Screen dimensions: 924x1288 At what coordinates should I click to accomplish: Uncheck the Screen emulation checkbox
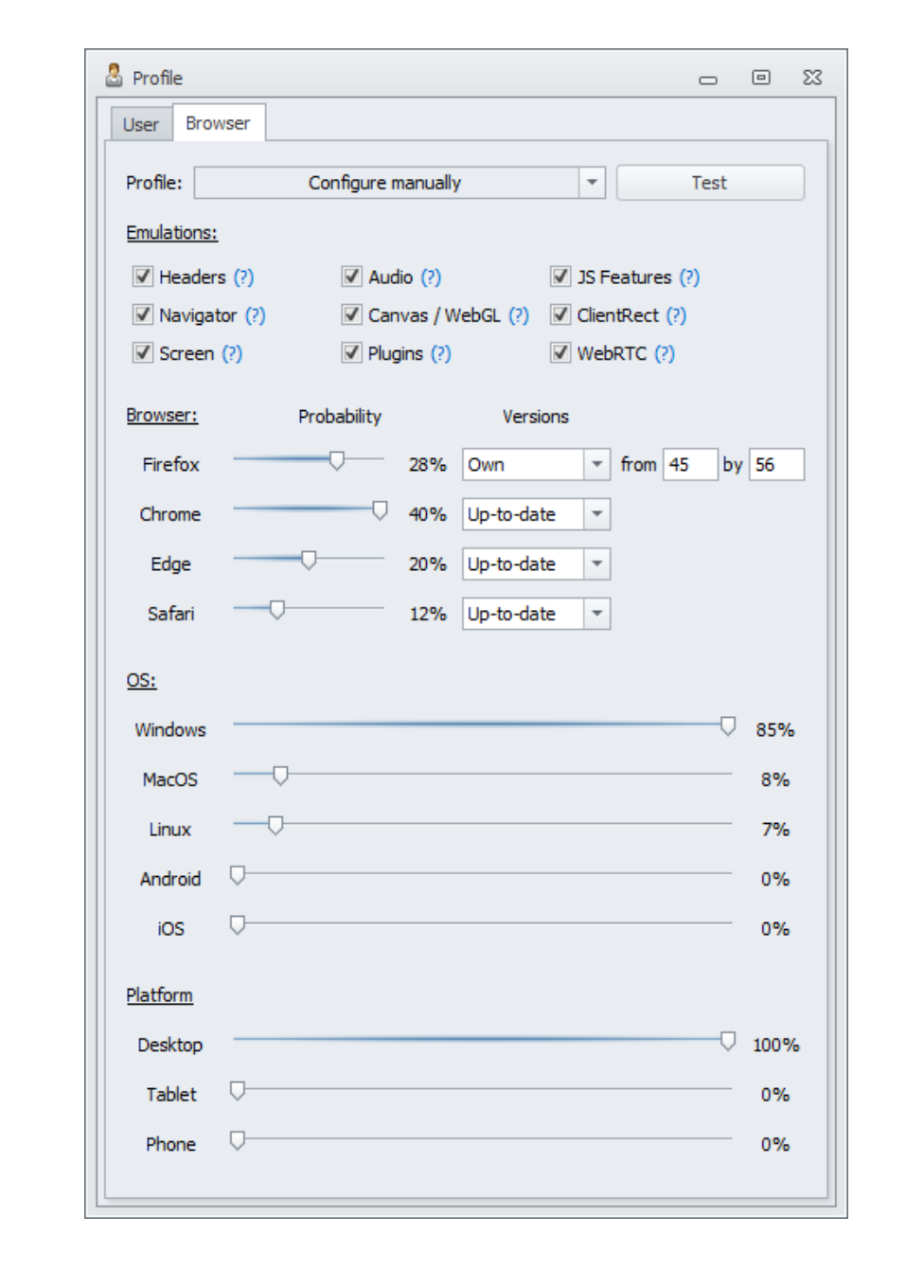coord(143,352)
